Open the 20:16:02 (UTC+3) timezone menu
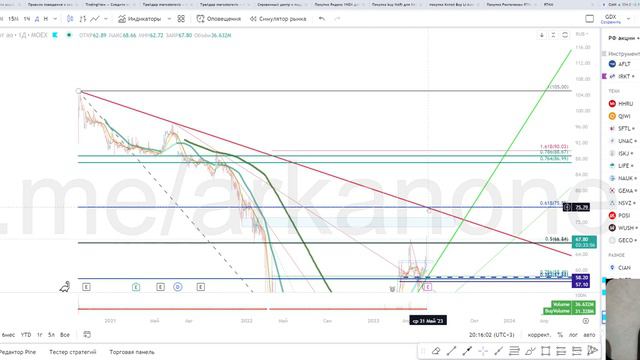This screenshot has height=360, width=640. click(491, 335)
